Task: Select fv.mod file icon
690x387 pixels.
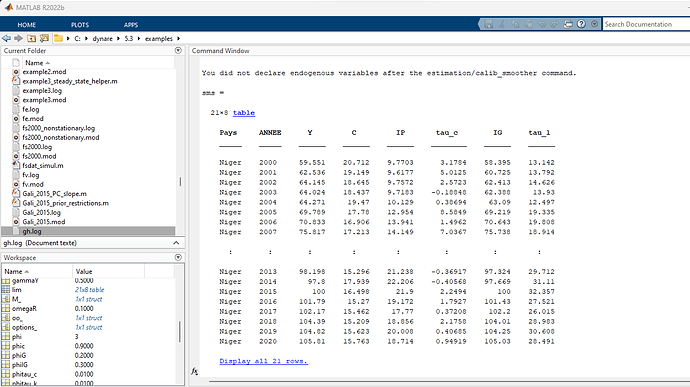Action: tap(16, 184)
